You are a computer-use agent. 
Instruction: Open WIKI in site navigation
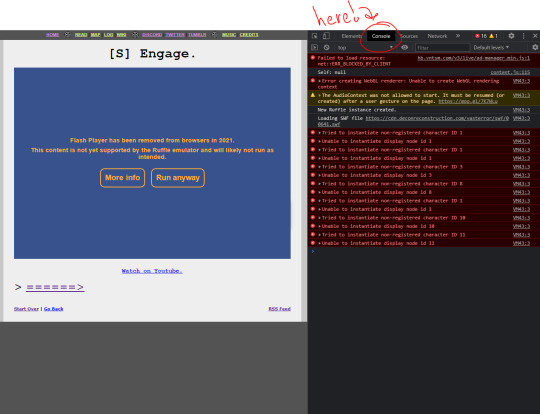(121, 35)
